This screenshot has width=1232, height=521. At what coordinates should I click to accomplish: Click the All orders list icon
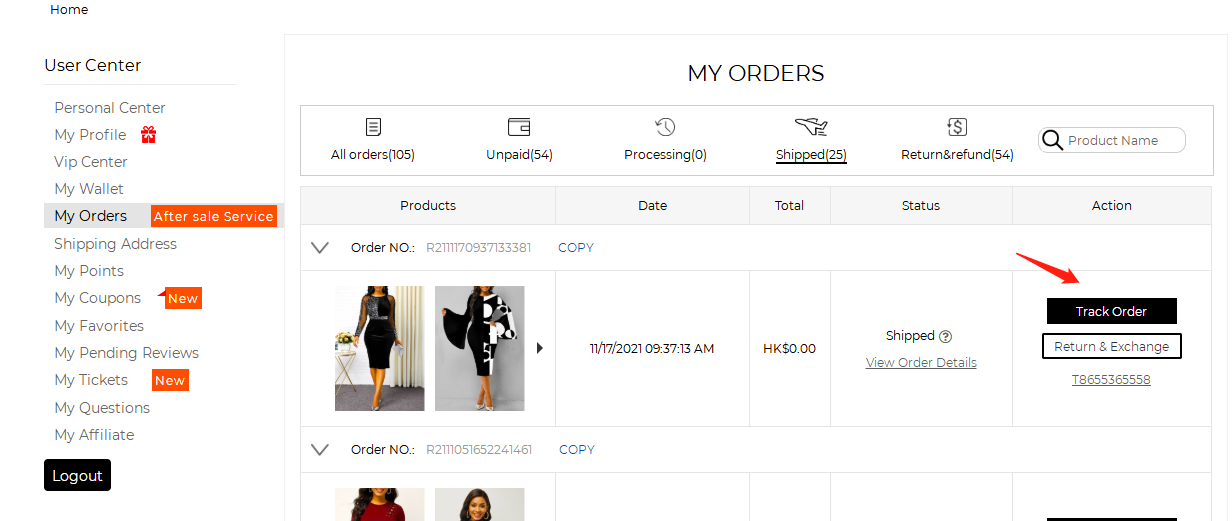[373, 127]
